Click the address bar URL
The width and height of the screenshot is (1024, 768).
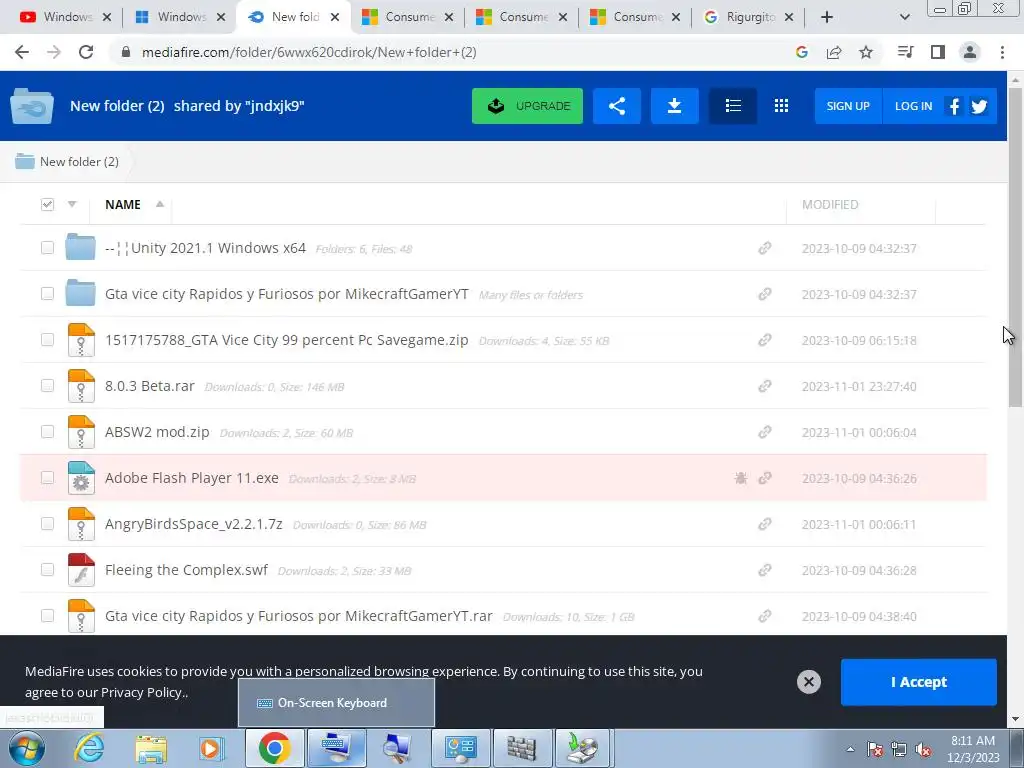point(309,52)
